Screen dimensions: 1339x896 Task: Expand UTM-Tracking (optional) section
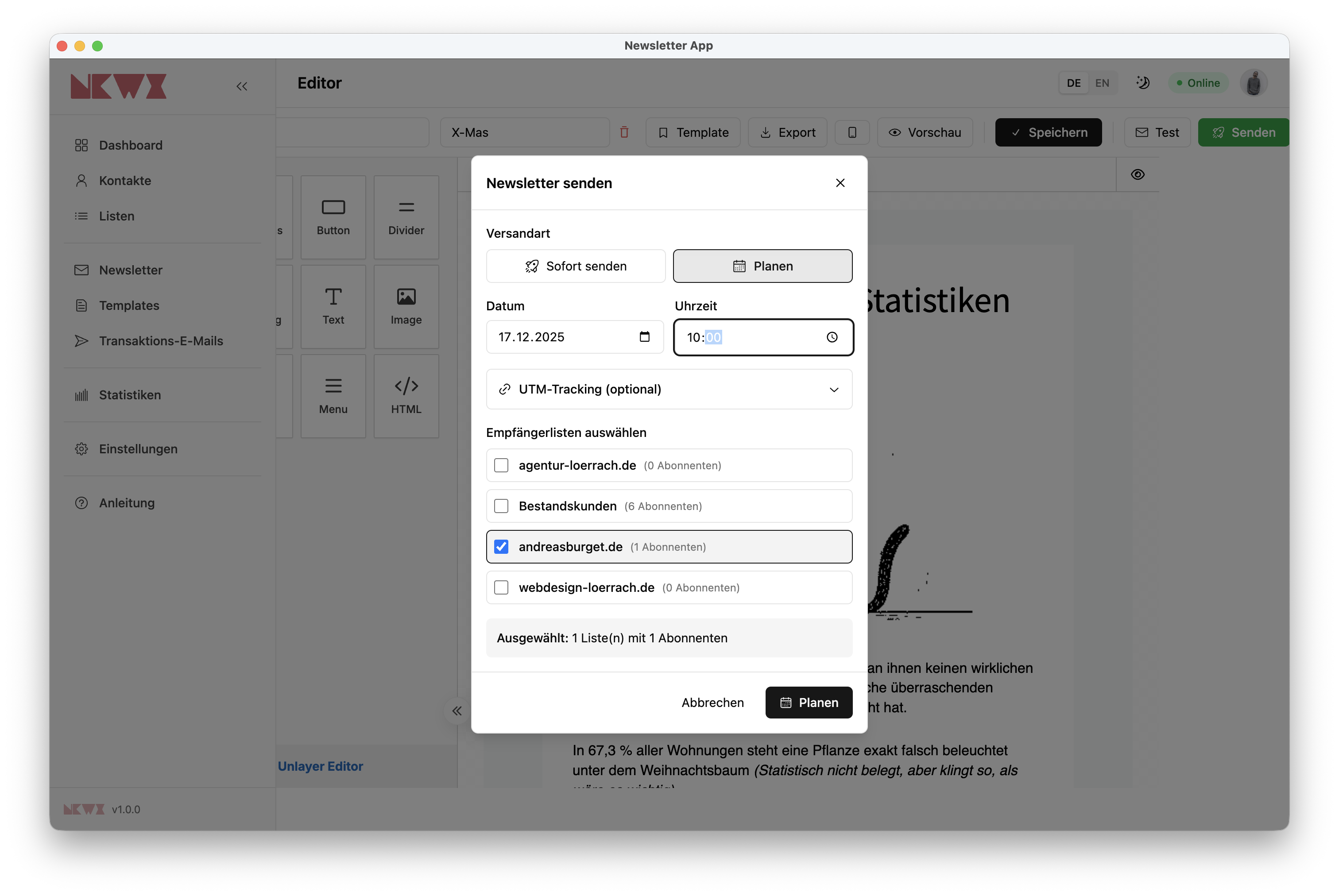point(669,389)
